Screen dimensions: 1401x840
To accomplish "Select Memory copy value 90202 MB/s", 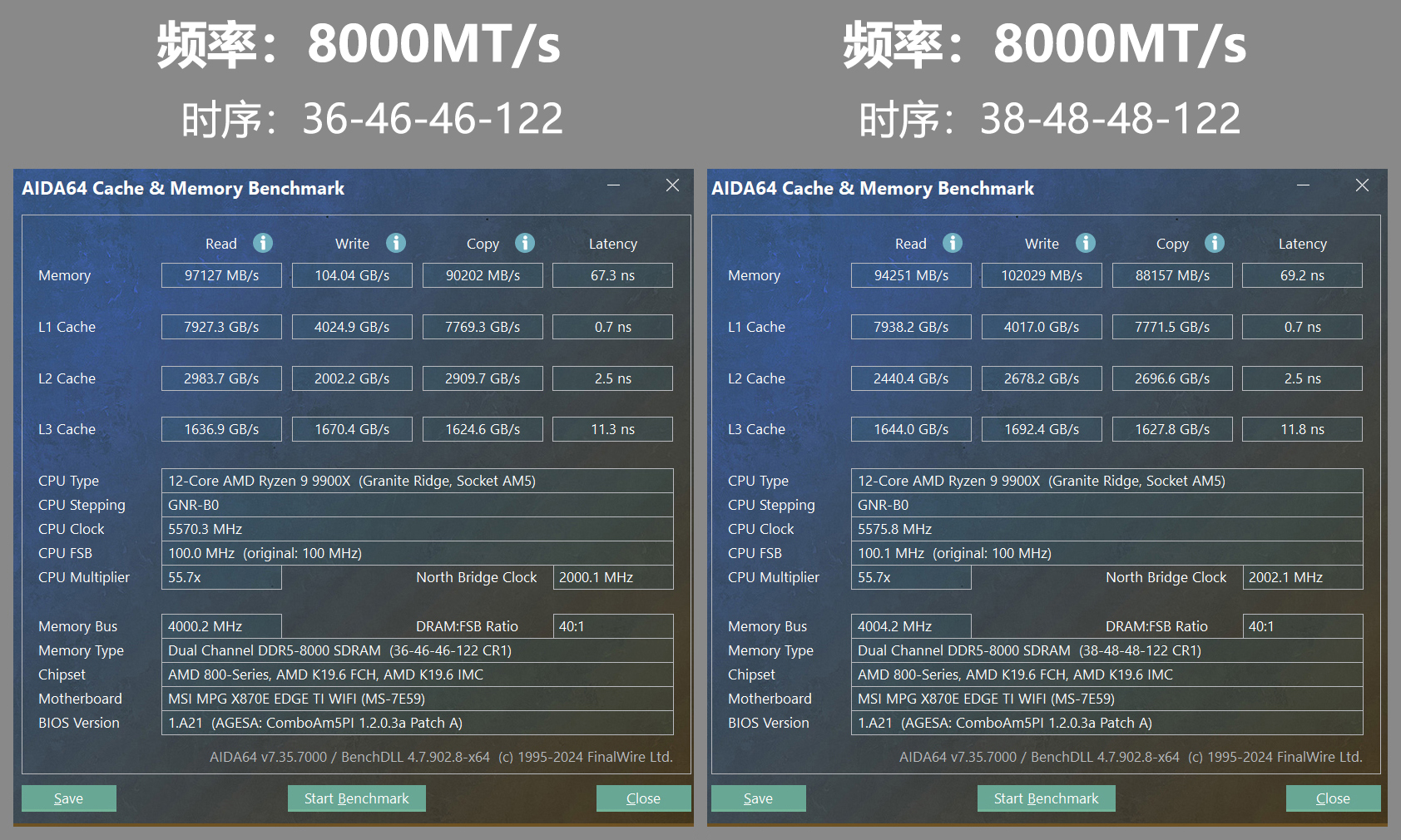I will [x=483, y=275].
